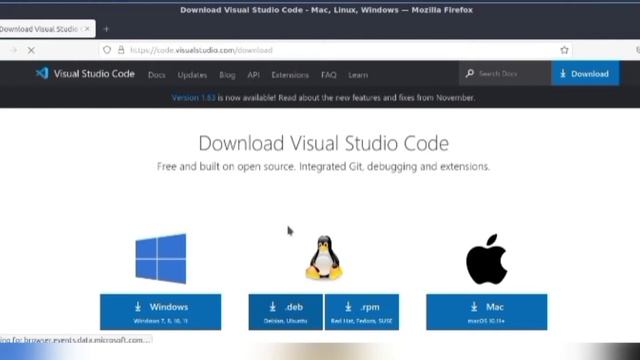Click the padlock site security icon
640x360 pixels.
[121, 50]
